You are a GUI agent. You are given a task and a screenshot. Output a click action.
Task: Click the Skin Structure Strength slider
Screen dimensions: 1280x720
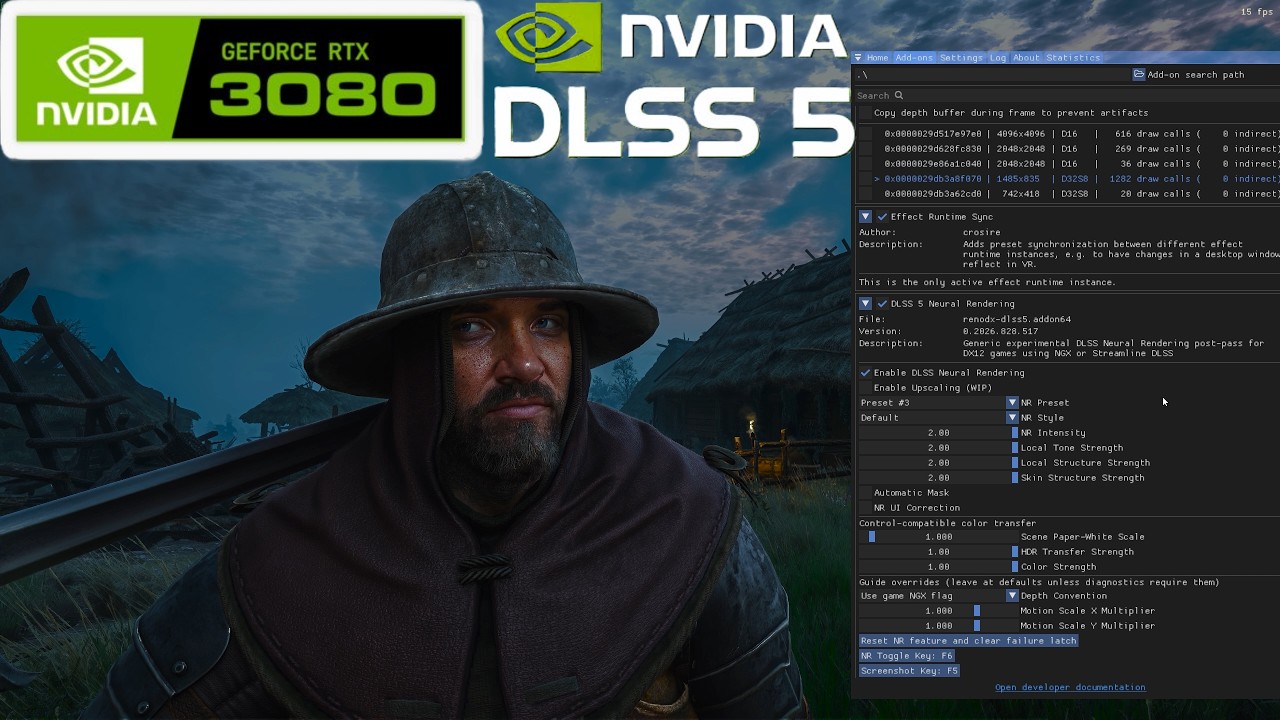[x=938, y=478]
